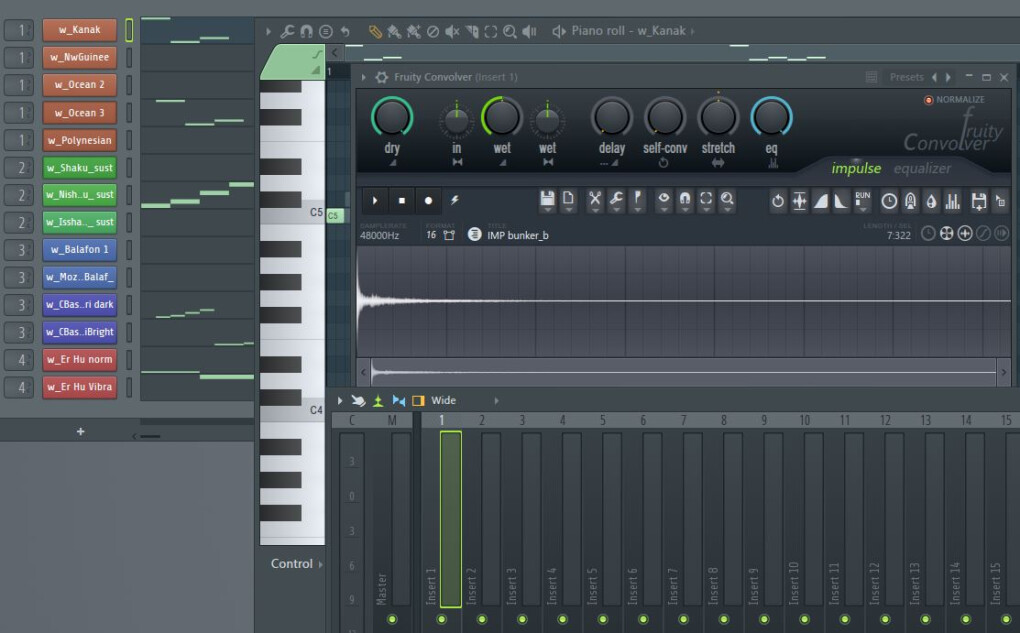Click the piano roll undo arrow icon
This screenshot has height=633, width=1020.
pyautogui.click(x=345, y=31)
